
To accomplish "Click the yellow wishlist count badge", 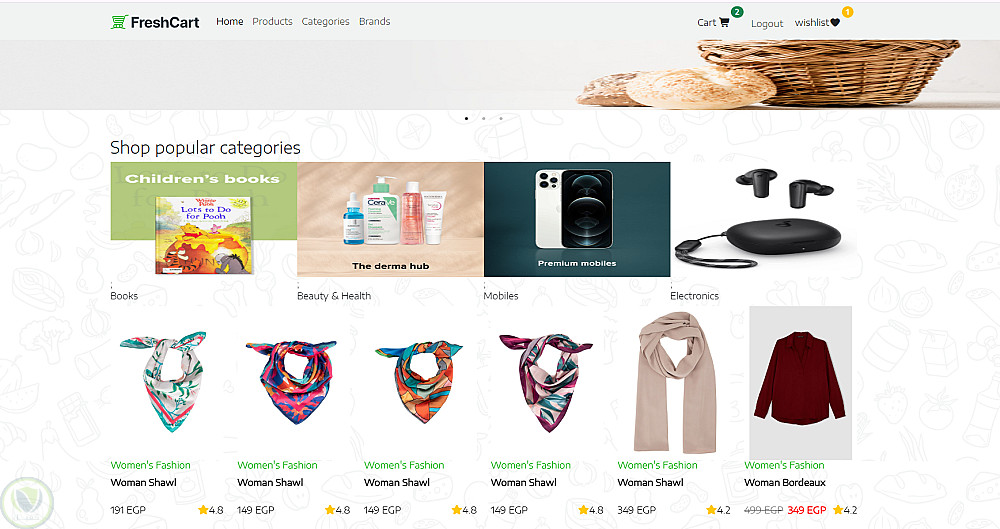I will tap(847, 12).
